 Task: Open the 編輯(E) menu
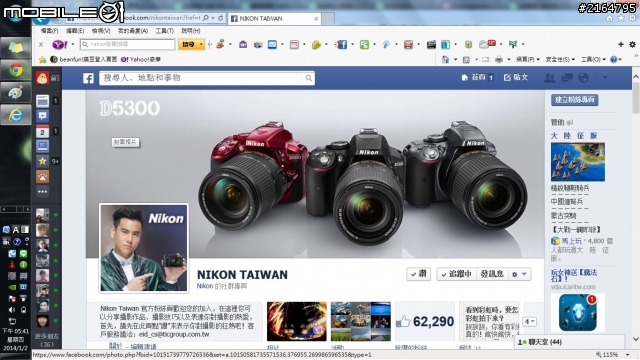tap(75, 31)
